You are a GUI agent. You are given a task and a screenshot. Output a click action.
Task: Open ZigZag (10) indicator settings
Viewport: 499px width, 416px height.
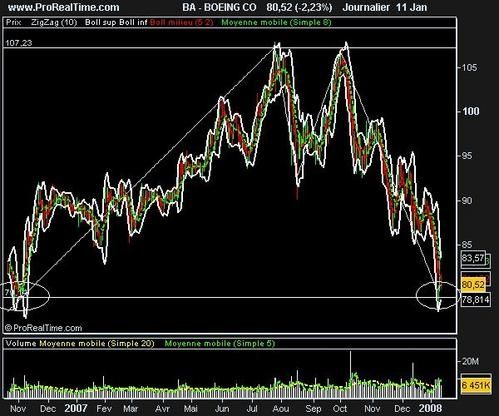coord(54,22)
